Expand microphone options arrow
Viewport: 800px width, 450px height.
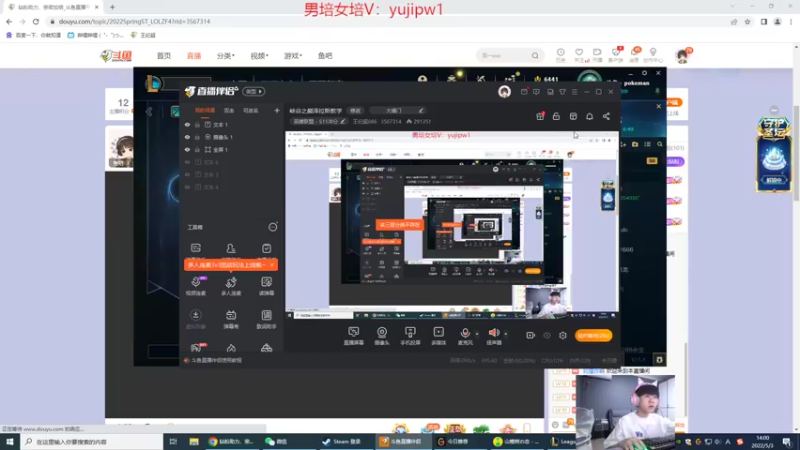[x=477, y=334]
